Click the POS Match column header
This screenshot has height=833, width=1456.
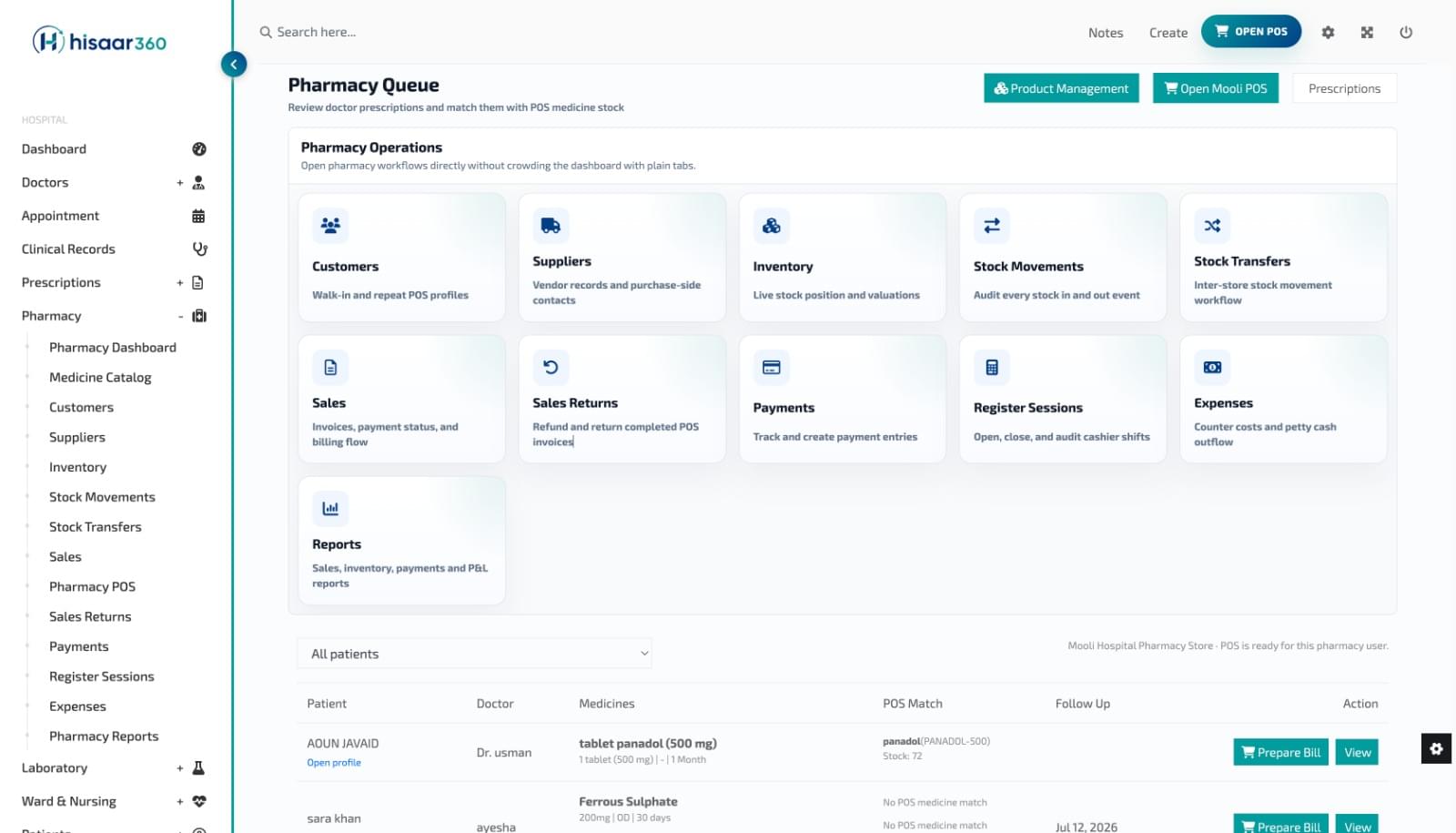click(x=913, y=704)
